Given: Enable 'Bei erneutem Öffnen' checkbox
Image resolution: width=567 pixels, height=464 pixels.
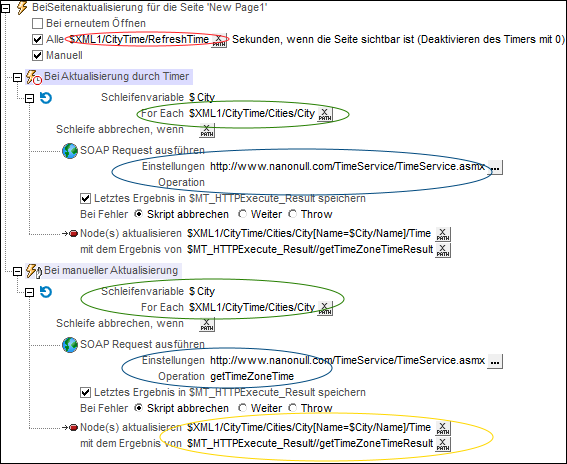Looking at the screenshot, I should 37,24.
